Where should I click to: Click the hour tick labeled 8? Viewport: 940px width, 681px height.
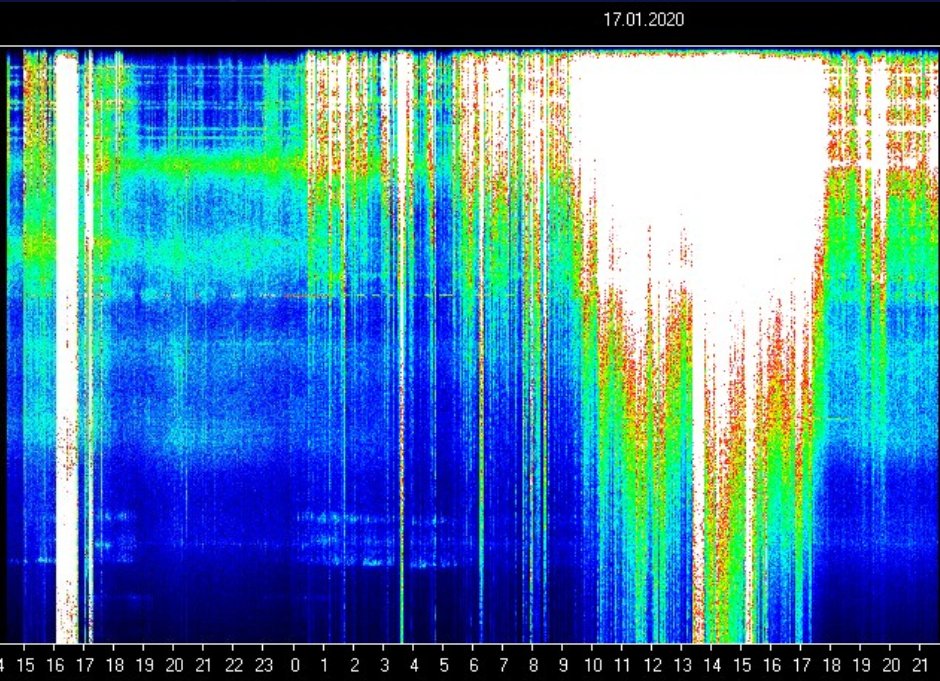click(533, 665)
